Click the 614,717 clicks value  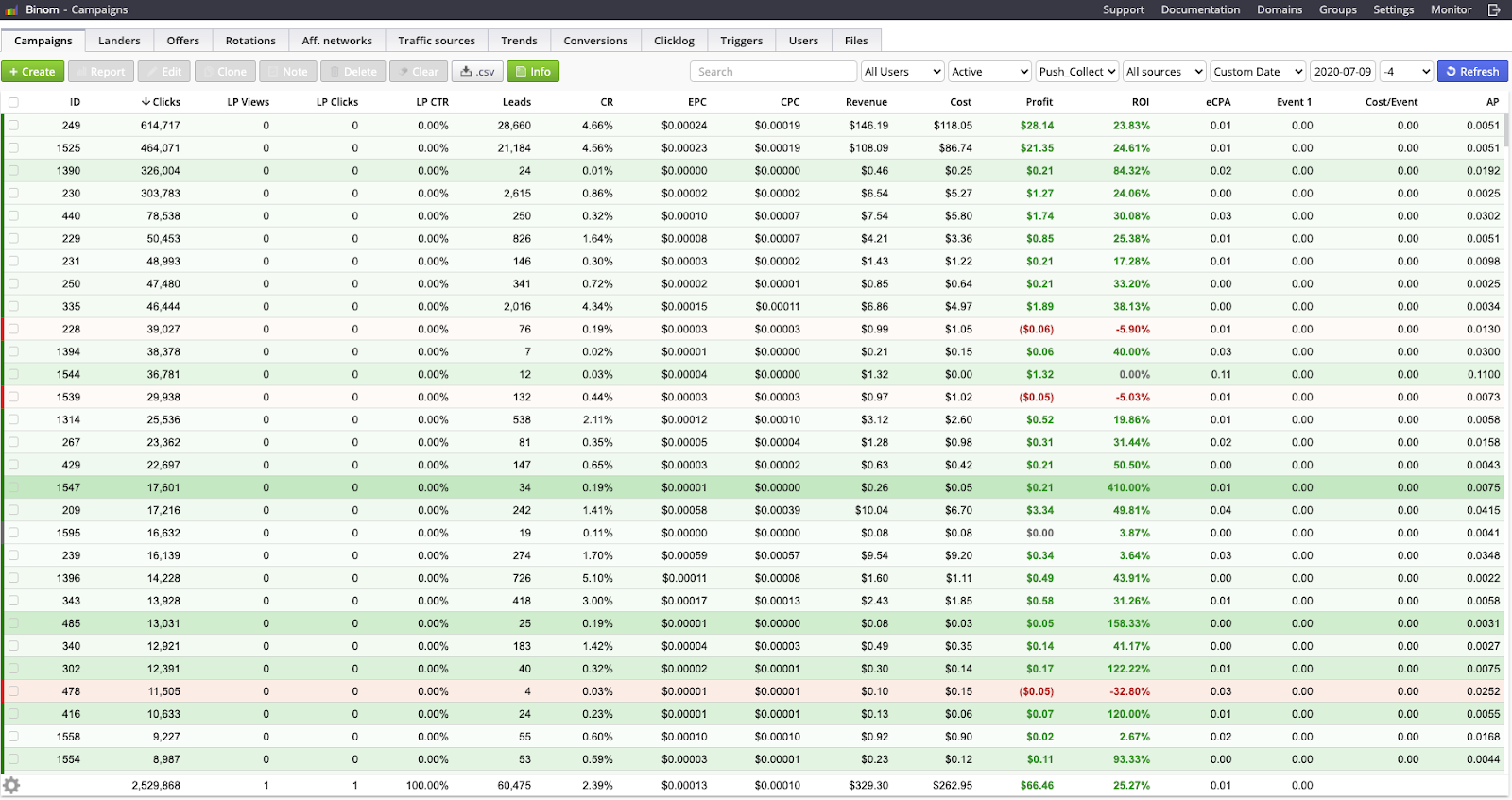click(161, 125)
